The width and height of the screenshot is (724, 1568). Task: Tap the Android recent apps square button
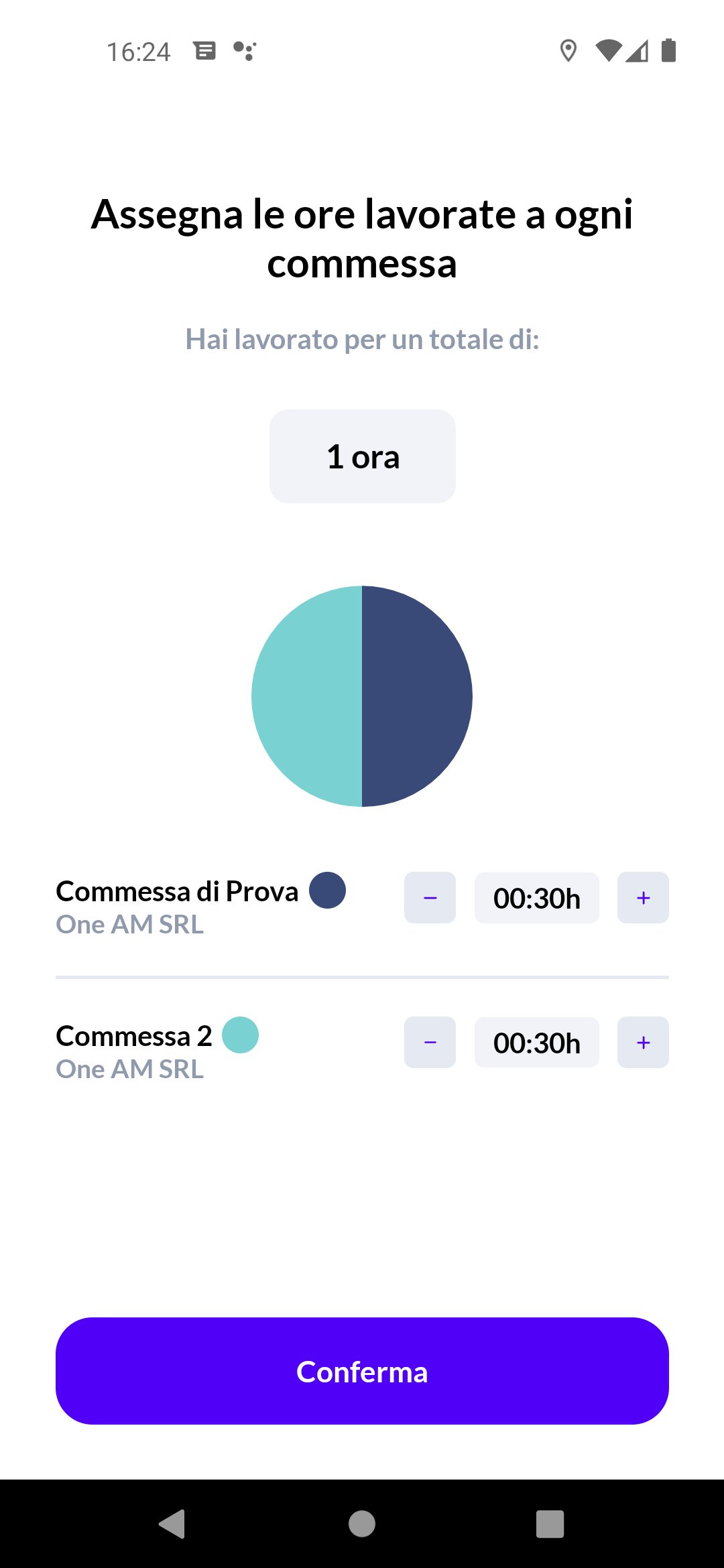[x=550, y=1524]
